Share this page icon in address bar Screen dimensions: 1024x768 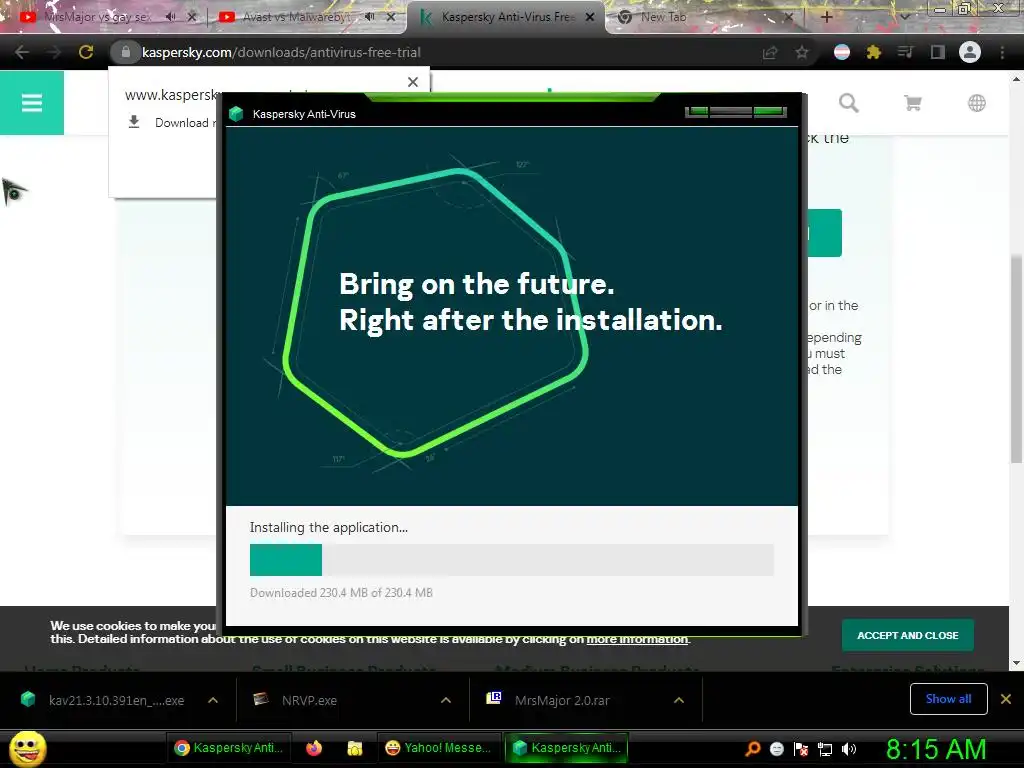coord(770,52)
